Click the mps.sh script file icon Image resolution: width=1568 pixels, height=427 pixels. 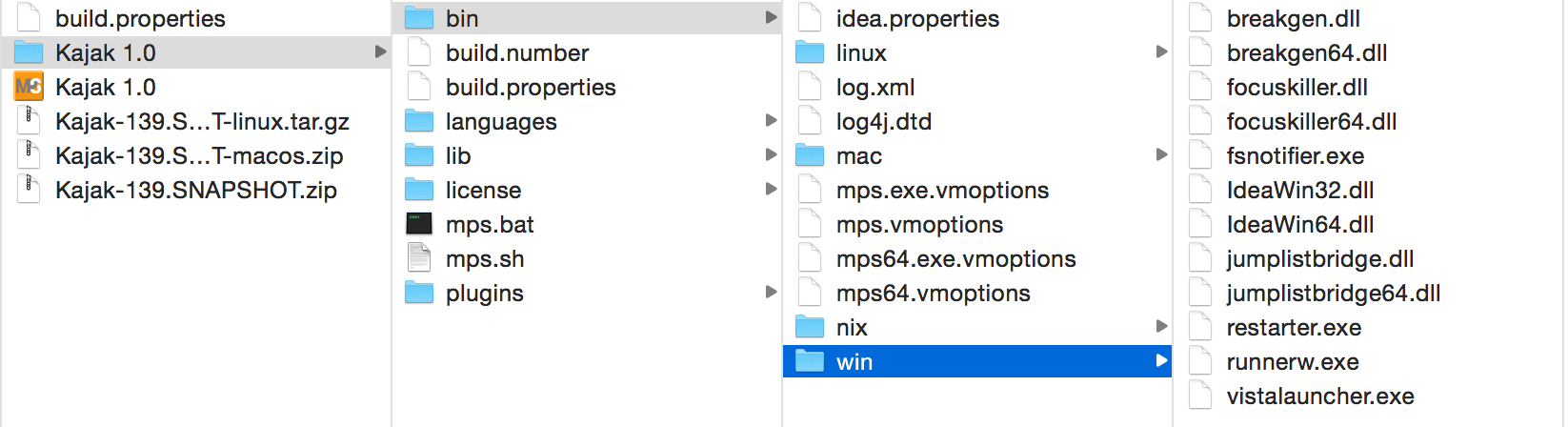(419, 258)
